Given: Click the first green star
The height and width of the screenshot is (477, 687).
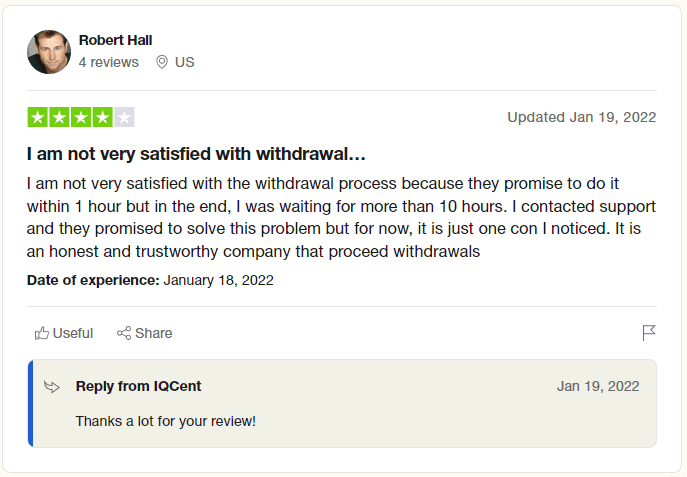Looking at the screenshot, I should pyautogui.click(x=38, y=117).
